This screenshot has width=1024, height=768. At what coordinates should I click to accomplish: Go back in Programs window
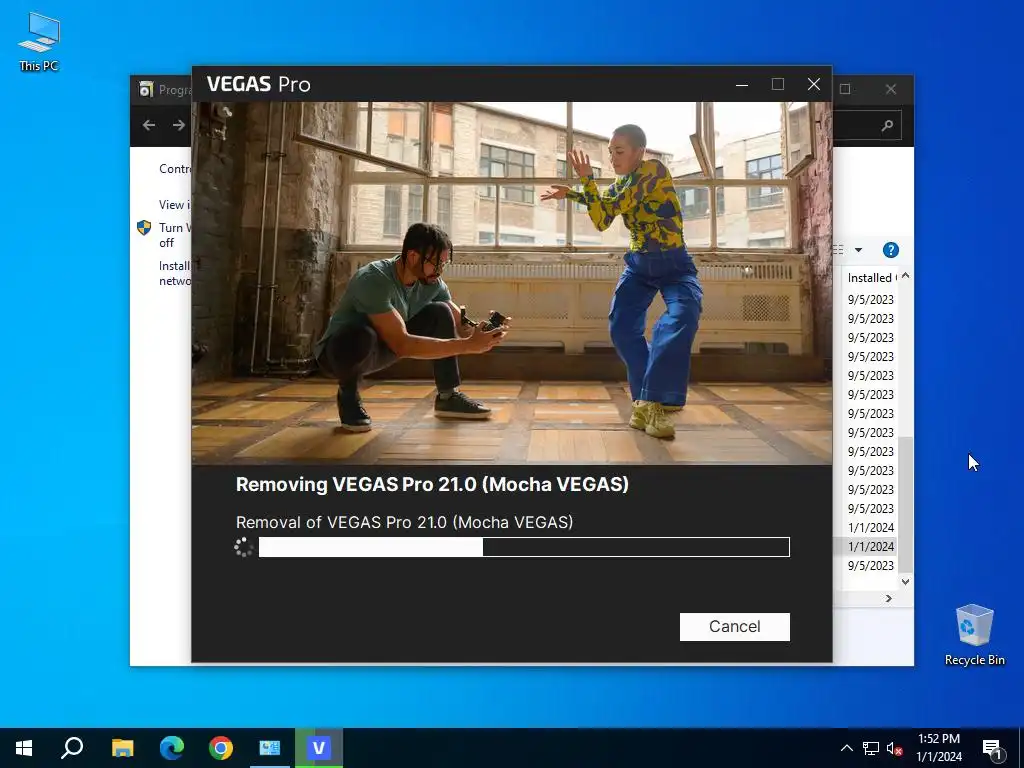click(149, 125)
